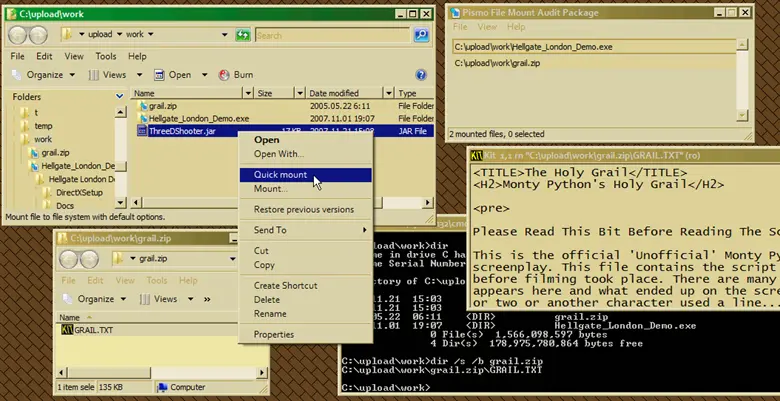Viewport: 780px width, 401px height.
Task: Choose Quick mount from the context menu
Action: pyautogui.click(x=279, y=174)
